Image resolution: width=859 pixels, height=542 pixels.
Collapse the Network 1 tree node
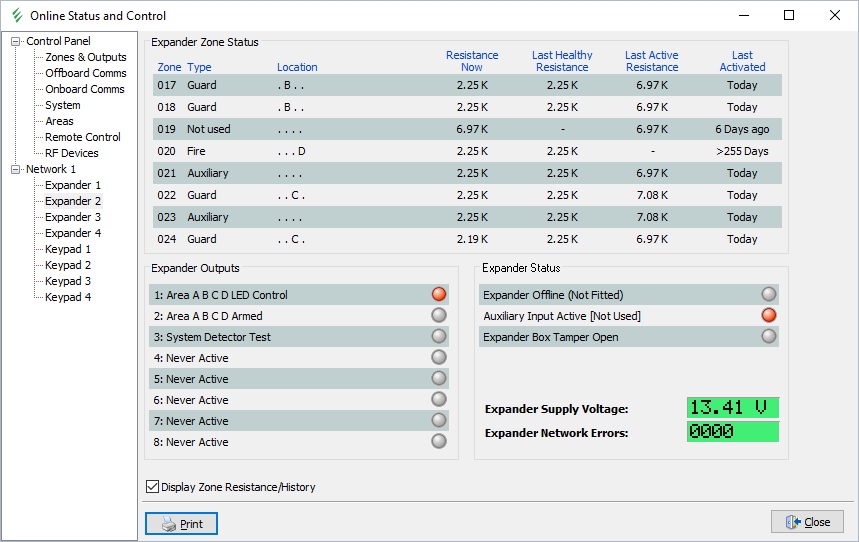[16, 169]
